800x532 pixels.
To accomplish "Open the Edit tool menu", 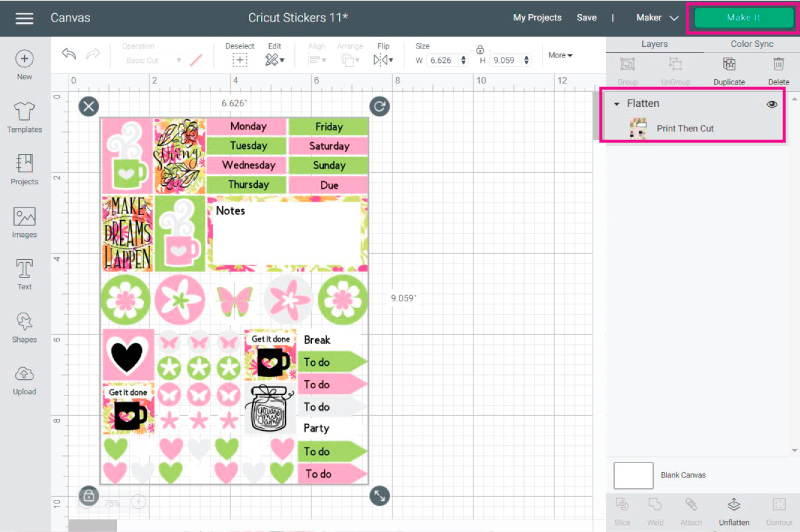I will [274, 60].
